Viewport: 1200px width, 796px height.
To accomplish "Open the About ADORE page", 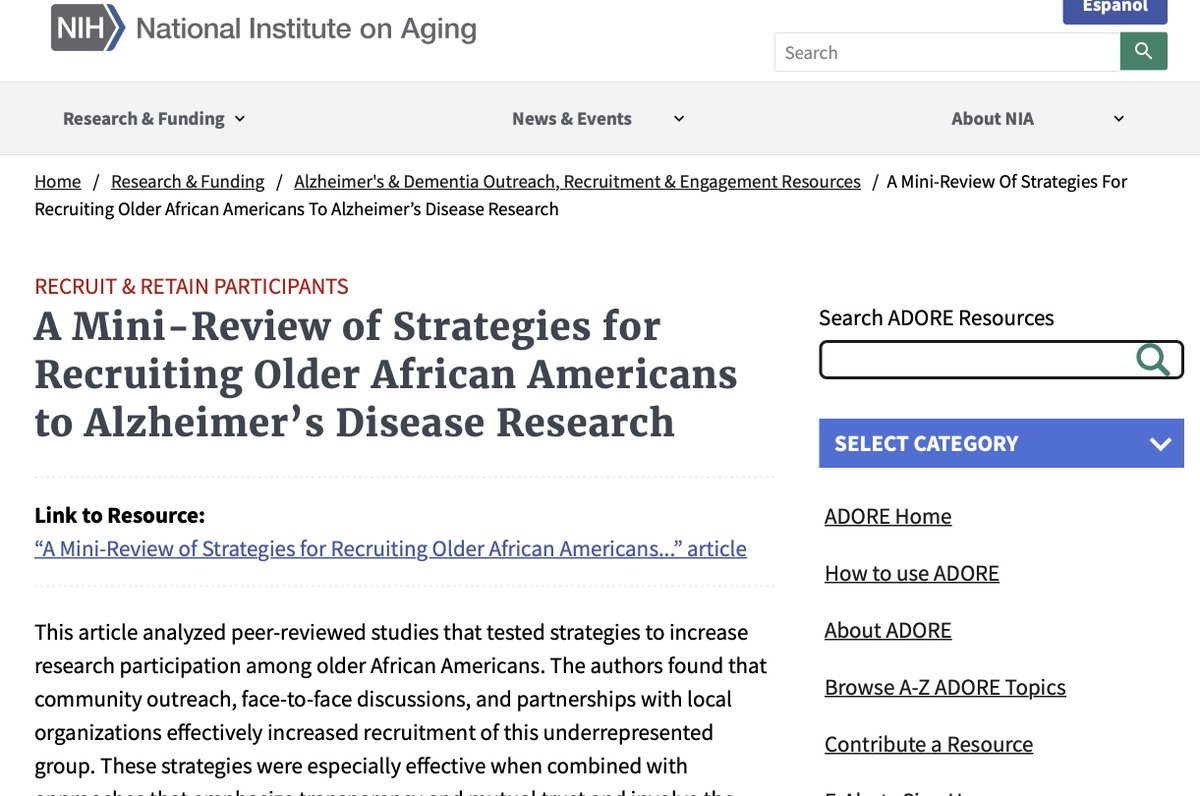I will point(887,630).
